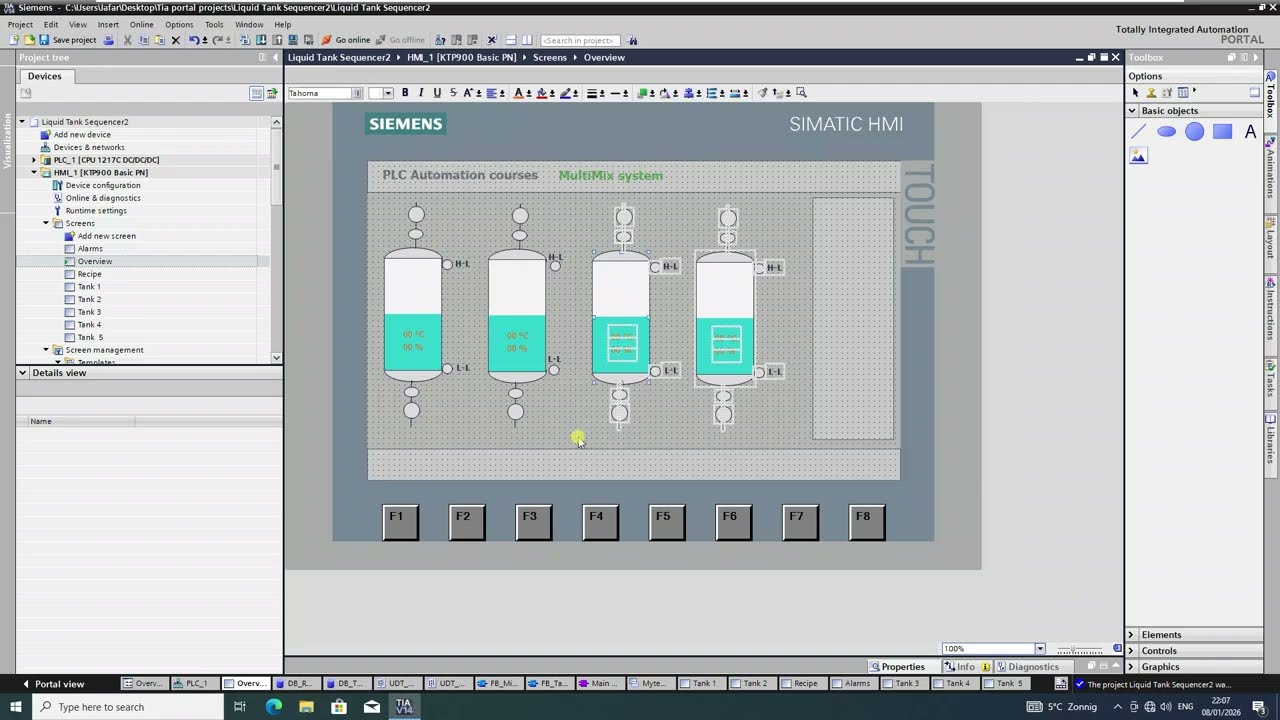Select the Ellipse basic object
The height and width of the screenshot is (720, 1280).
click(x=1166, y=131)
